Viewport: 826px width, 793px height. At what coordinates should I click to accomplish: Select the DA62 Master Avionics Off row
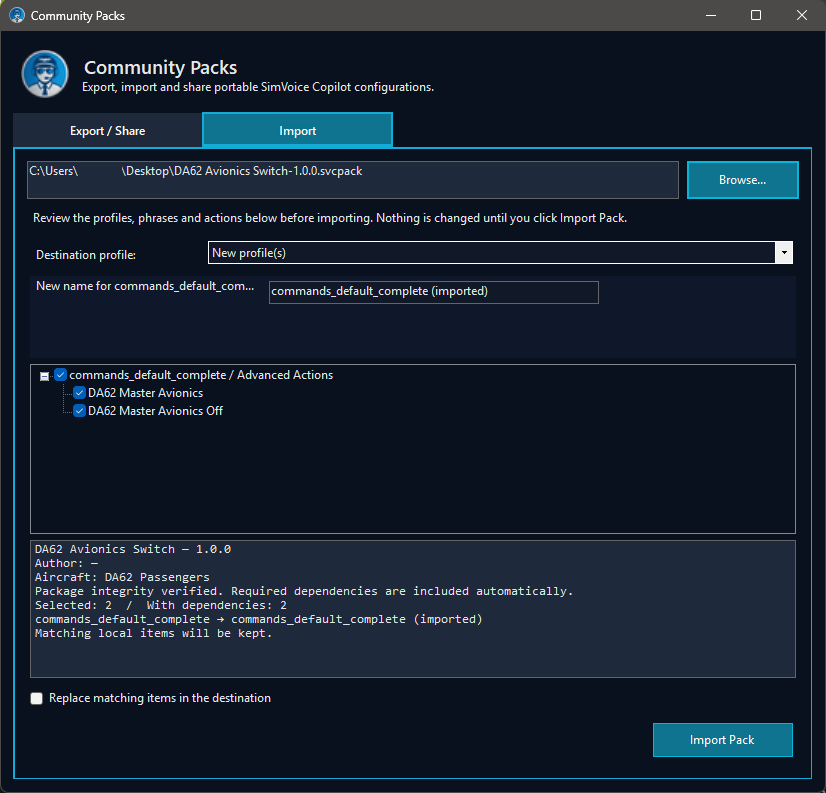[x=155, y=411]
